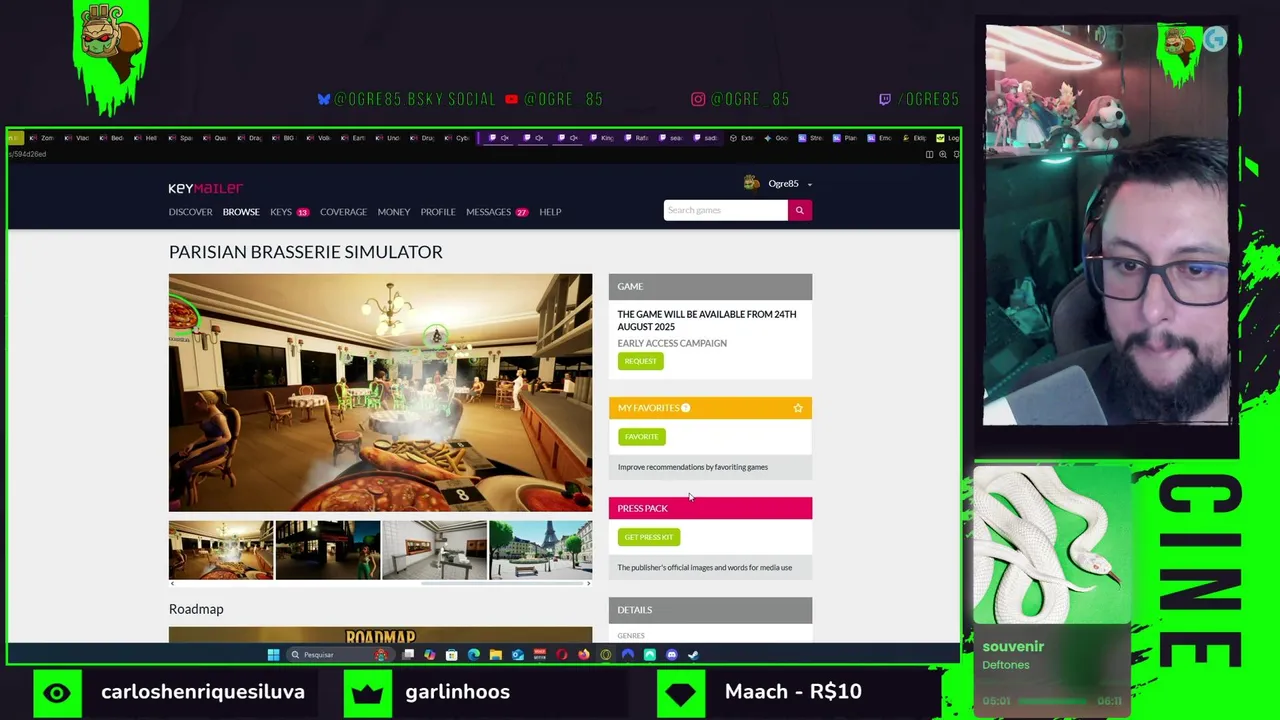This screenshot has height=720, width=1280.
Task: Select the kitchen counter thumbnail
Action: point(434,550)
